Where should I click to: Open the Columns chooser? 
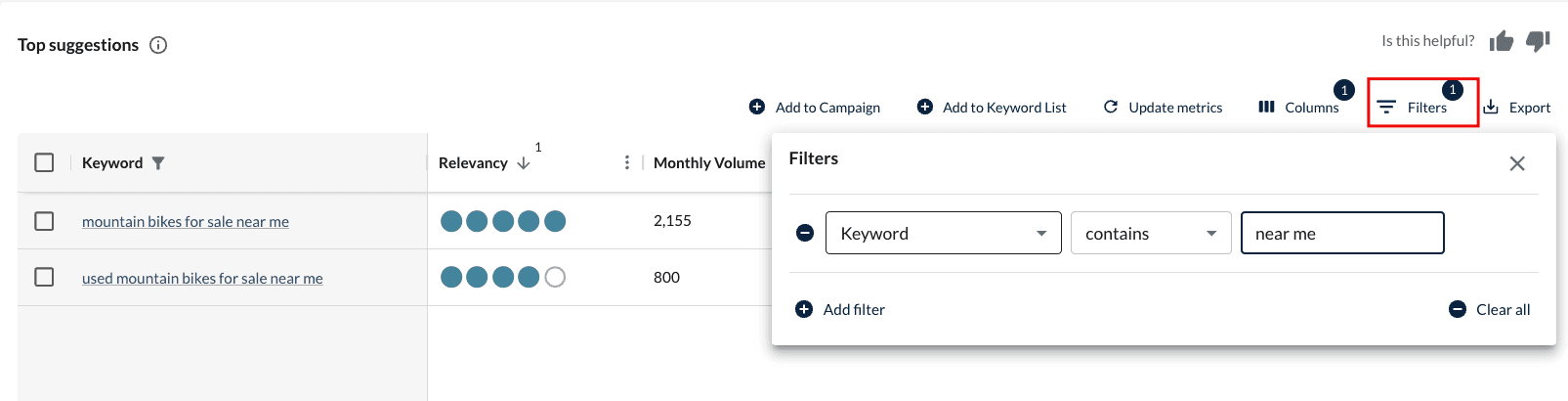click(x=1298, y=108)
